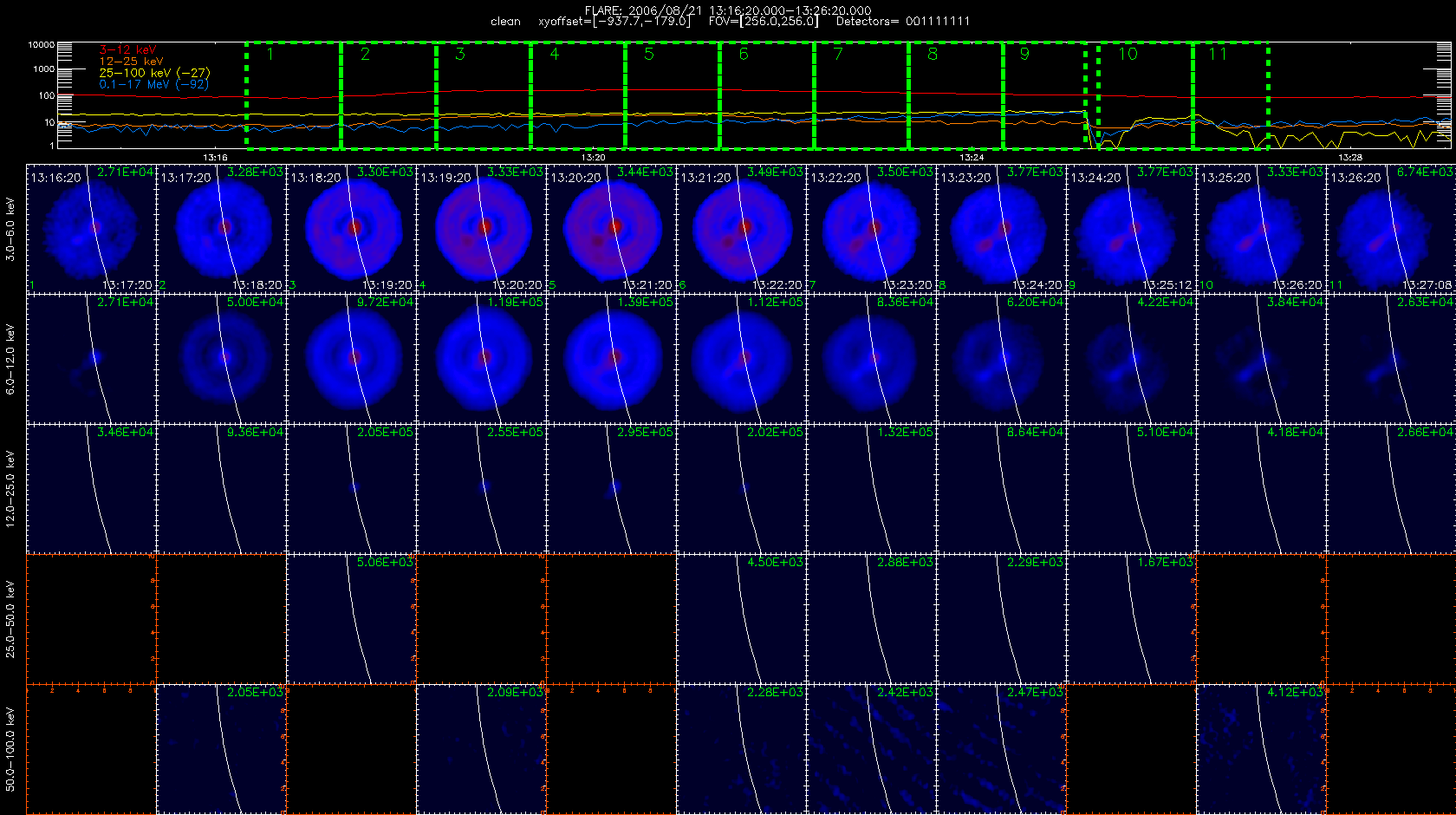Click the peak value '2.47E+03'
Screen dimensions: 1456x815
coord(1036,693)
